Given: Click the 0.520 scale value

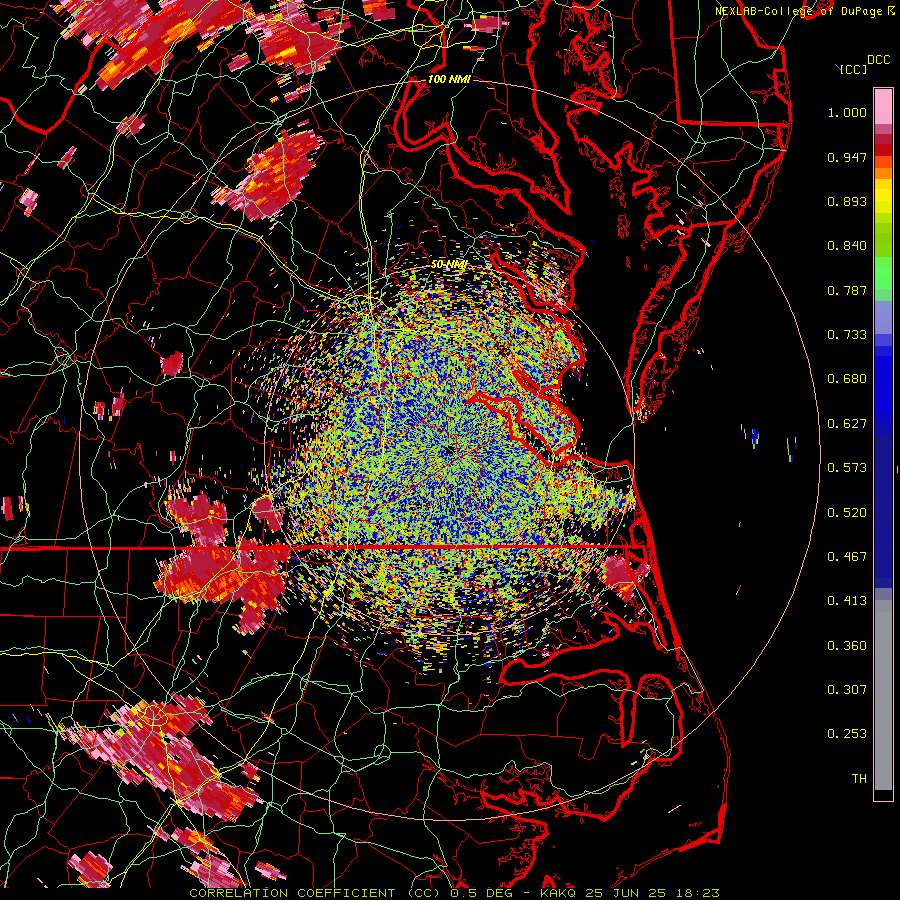Looking at the screenshot, I should click(847, 513).
